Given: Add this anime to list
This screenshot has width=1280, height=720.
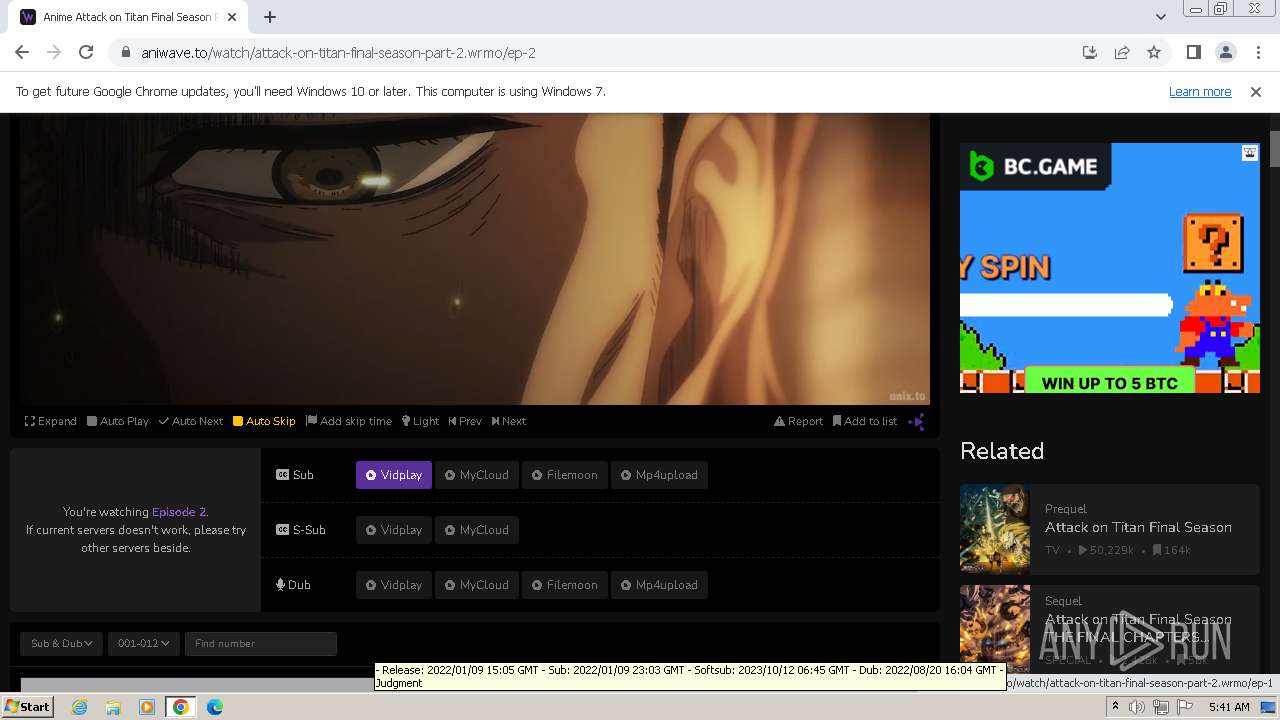Looking at the screenshot, I should 865,421.
